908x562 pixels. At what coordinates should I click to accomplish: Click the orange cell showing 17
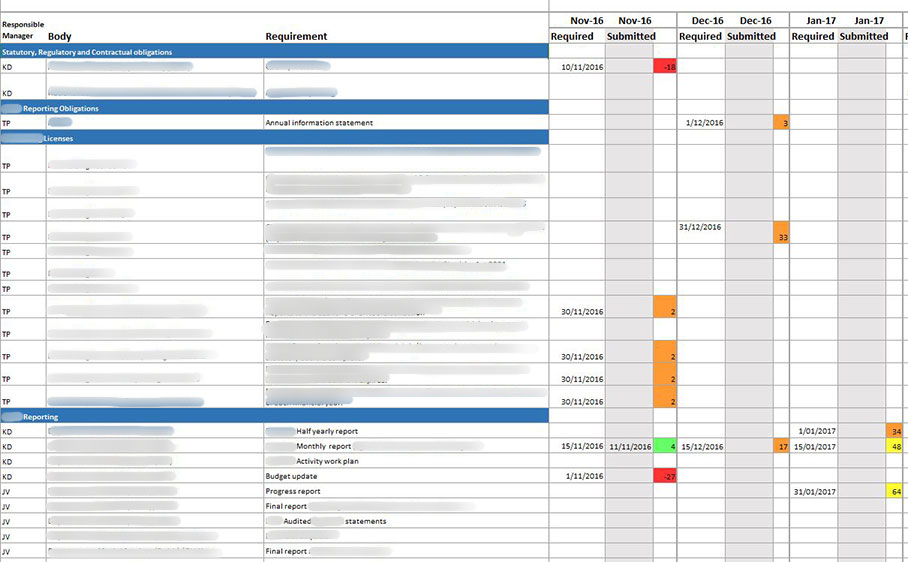coord(781,446)
